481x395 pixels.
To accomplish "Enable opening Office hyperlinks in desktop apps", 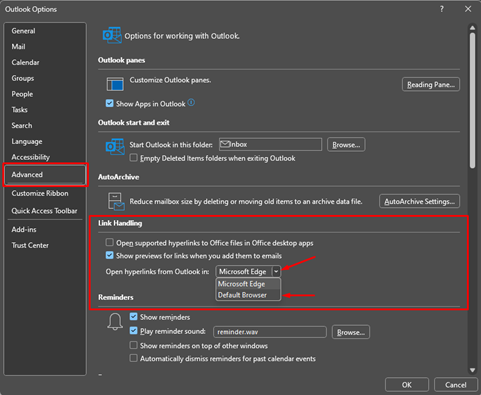I will coord(109,242).
